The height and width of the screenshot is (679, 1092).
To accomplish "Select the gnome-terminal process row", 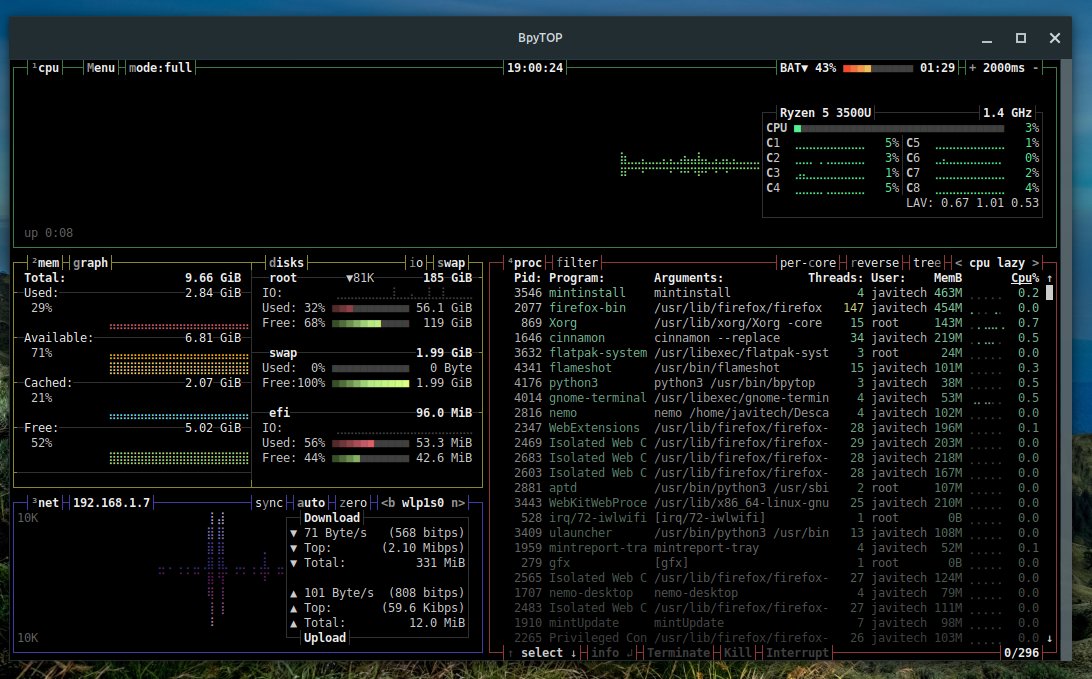I will pyautogui.click(x=776, y=398).
